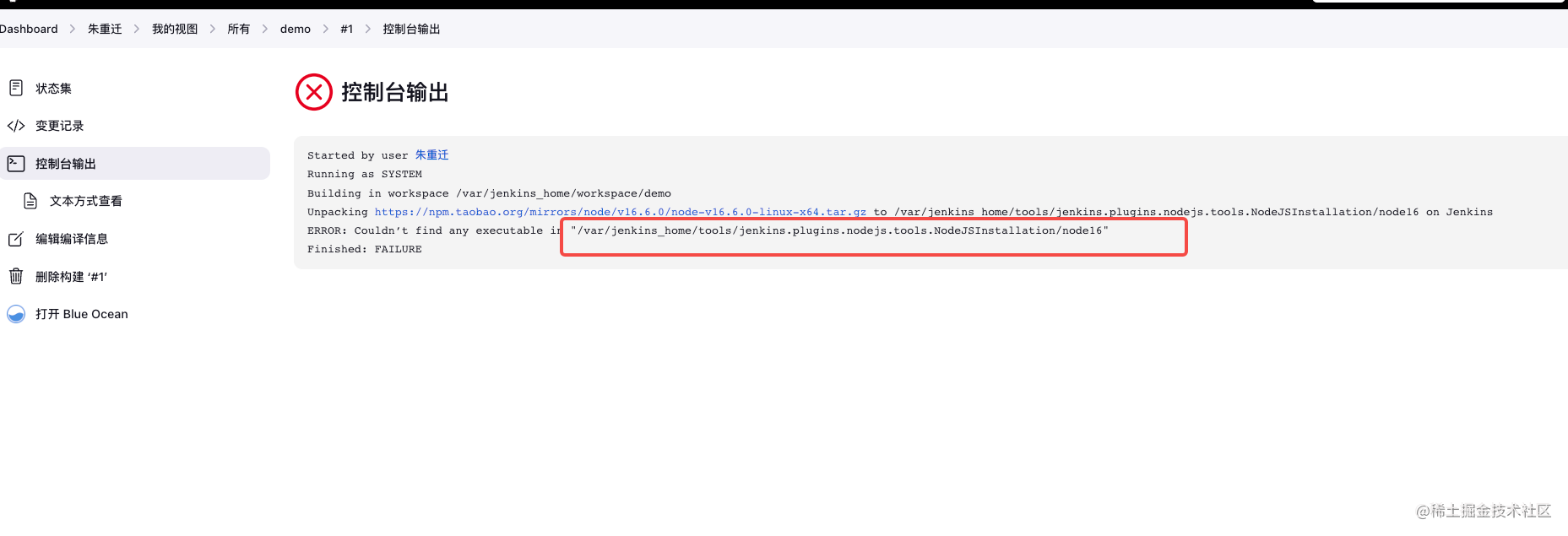Click the trash can delete build icon
The image size is (1568, 536).
point(16,276)
